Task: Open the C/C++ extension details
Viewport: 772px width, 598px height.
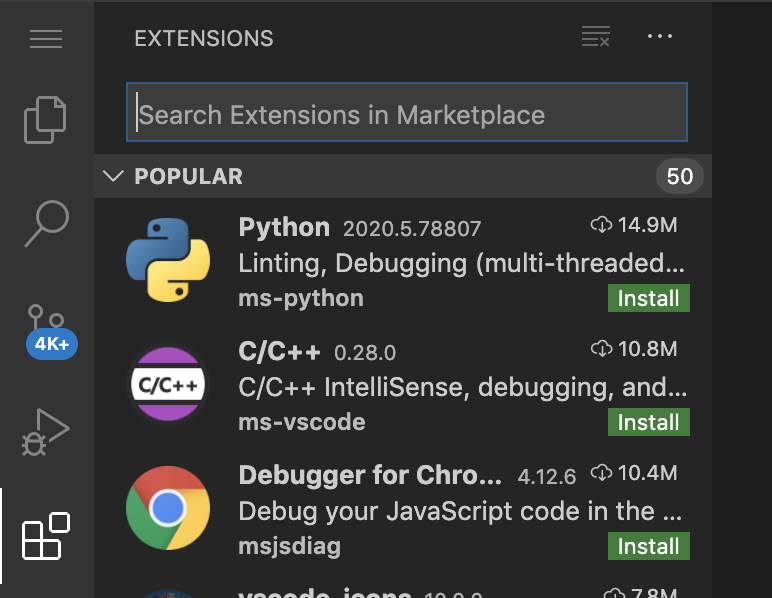Action: (278, 351)
